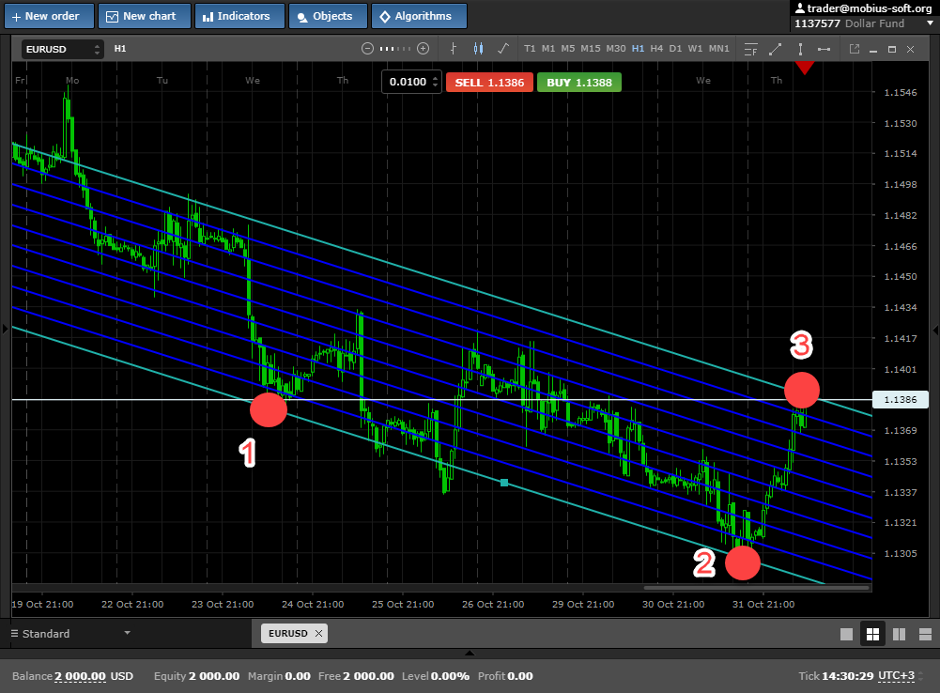
Task: Select the M15 timeframe
Action: (590, 49)
